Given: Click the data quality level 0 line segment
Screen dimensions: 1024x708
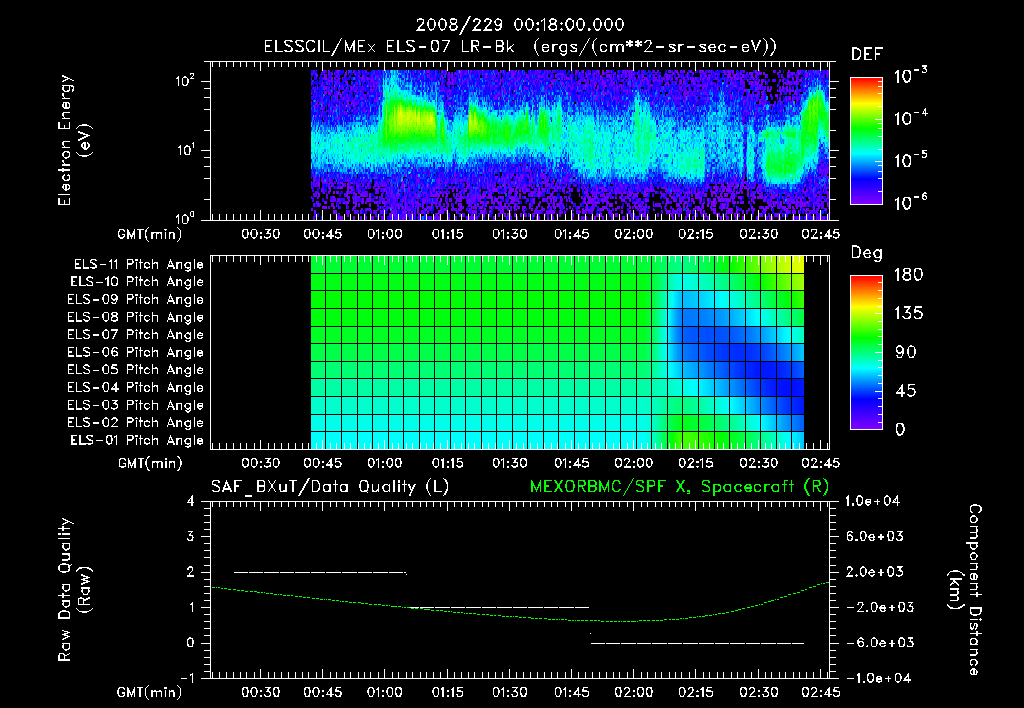Looking at the screenshot, I should 697,643.
